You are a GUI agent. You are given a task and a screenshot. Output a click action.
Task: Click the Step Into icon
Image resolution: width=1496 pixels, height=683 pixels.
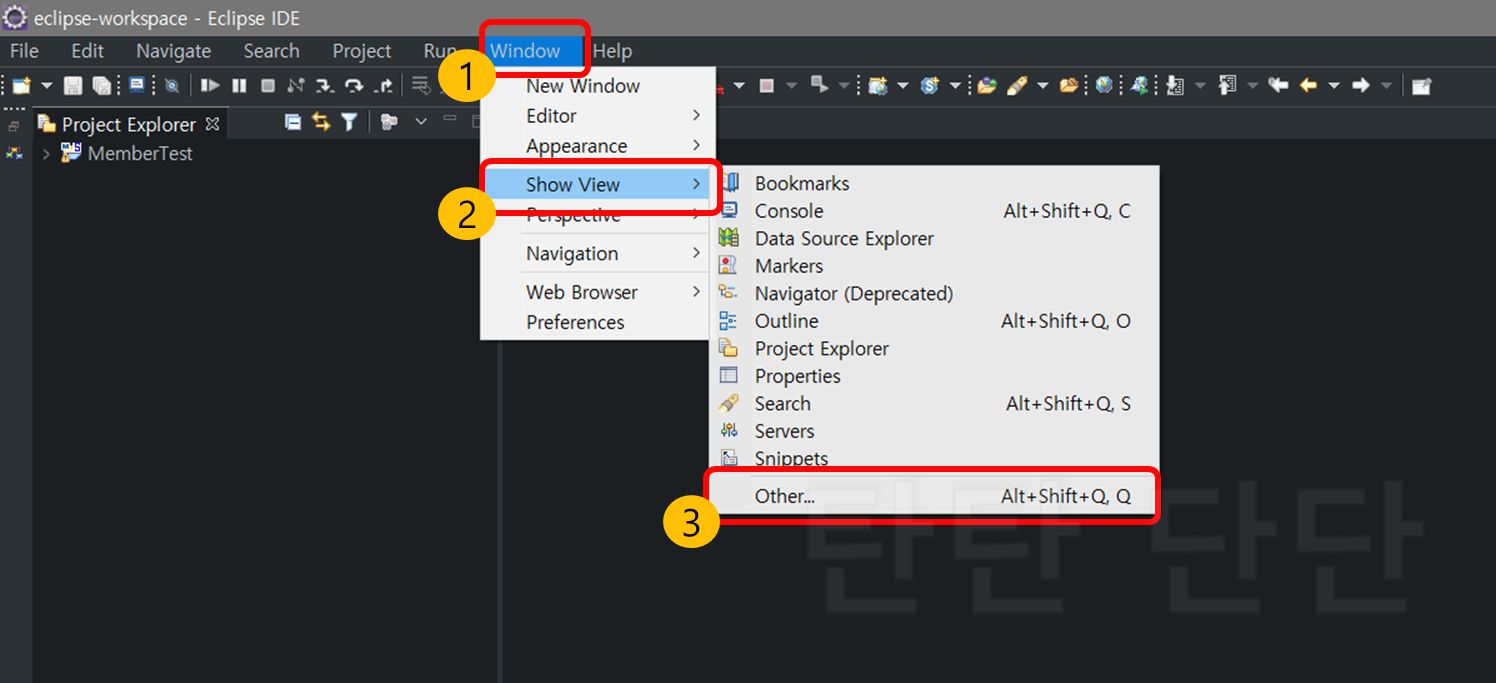(325, 86)
